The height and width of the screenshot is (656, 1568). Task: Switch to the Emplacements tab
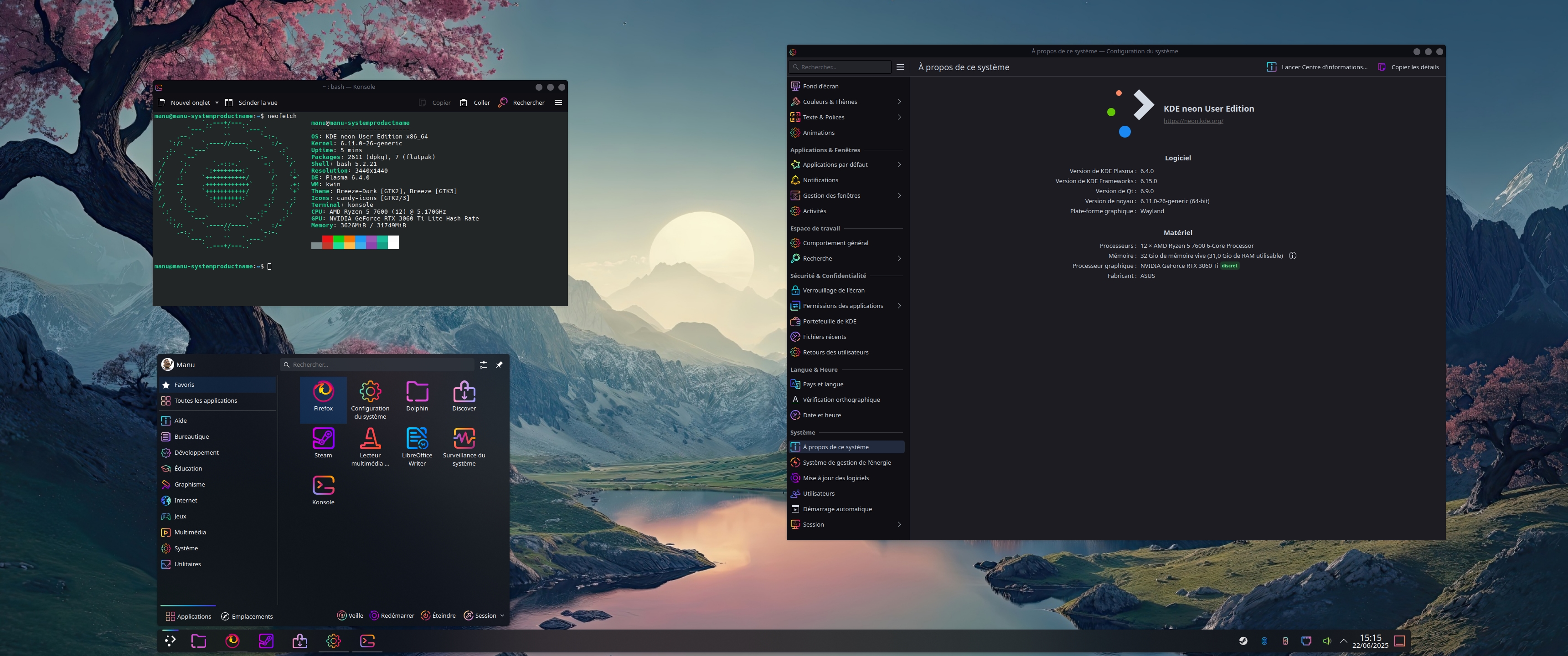[247, 616]
